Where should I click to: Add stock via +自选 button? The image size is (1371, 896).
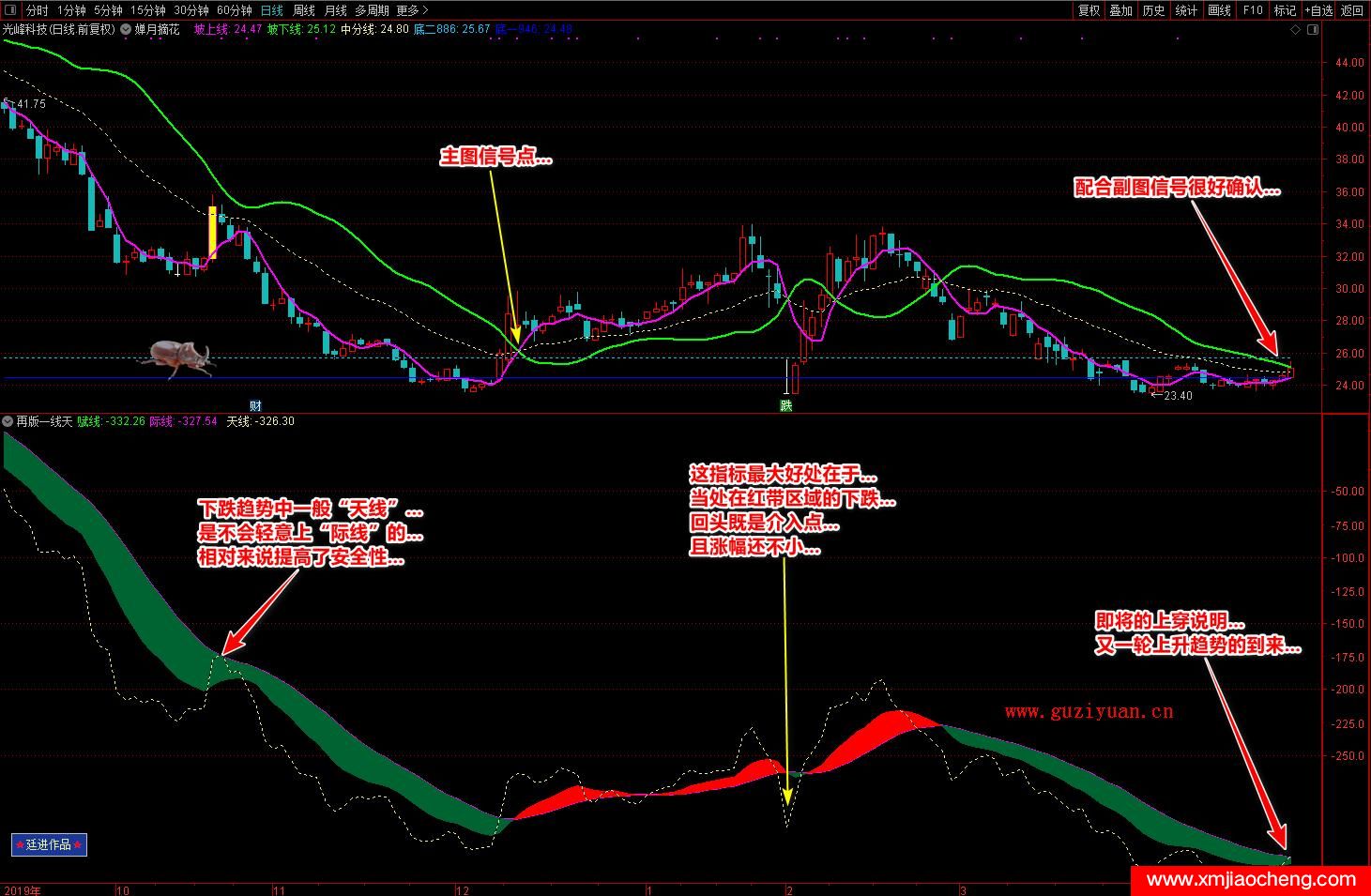(x=1318, y=10)
